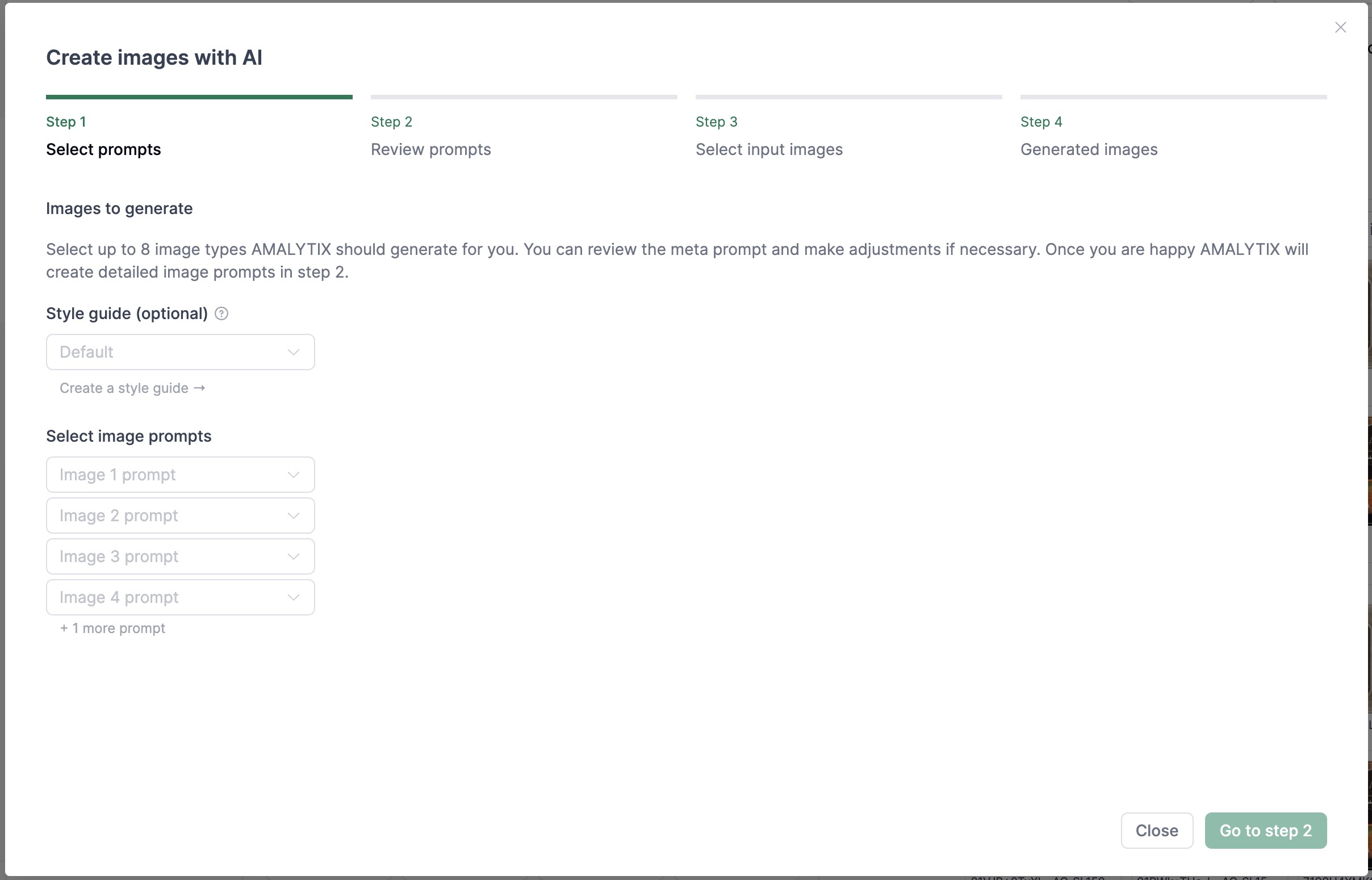The width and height of the screenshot is (1372, 880).
Task: Click the chevron on Image 3 prompt
Action: [x=293, y=556]
